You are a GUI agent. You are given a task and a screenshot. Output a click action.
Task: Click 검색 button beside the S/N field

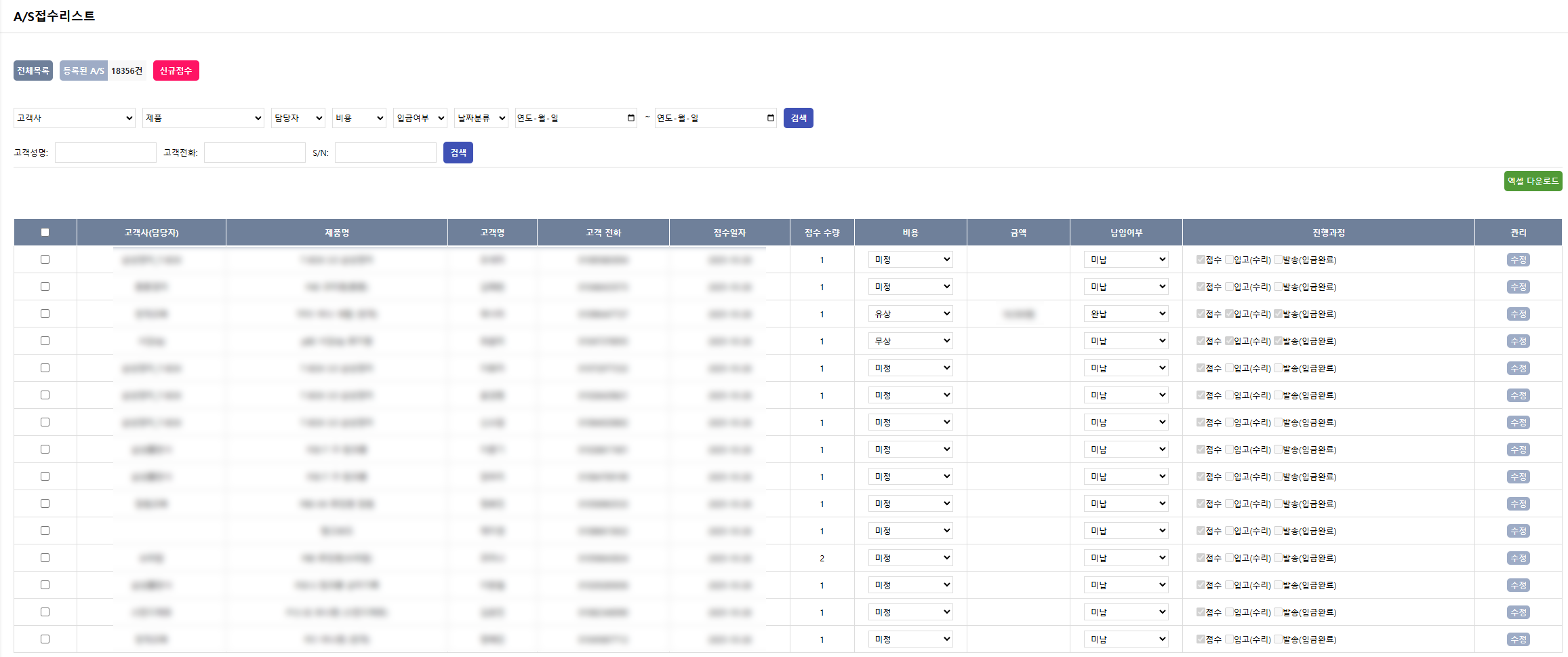[x=458, y=153]
